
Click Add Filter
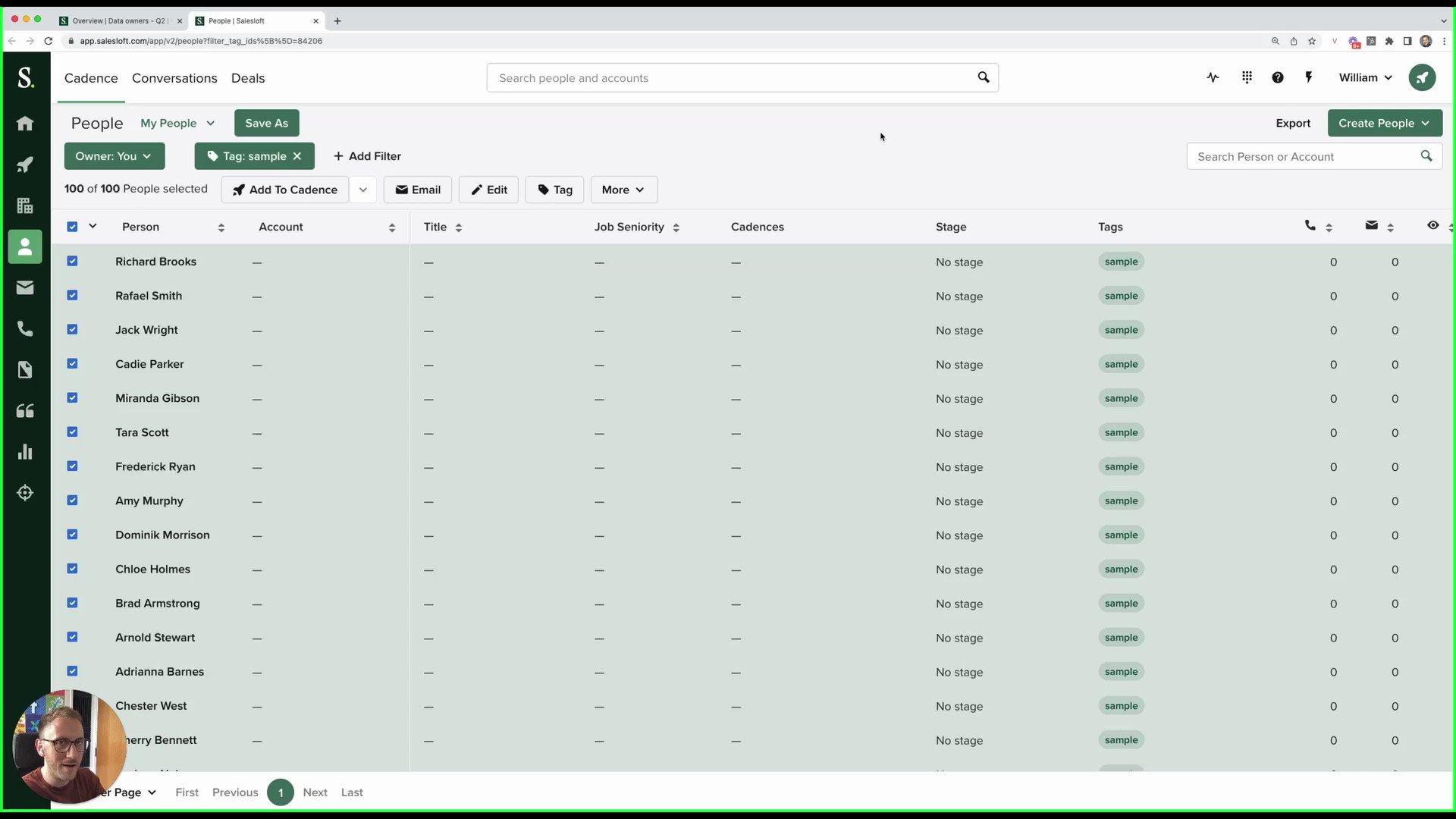click(367, 156)
